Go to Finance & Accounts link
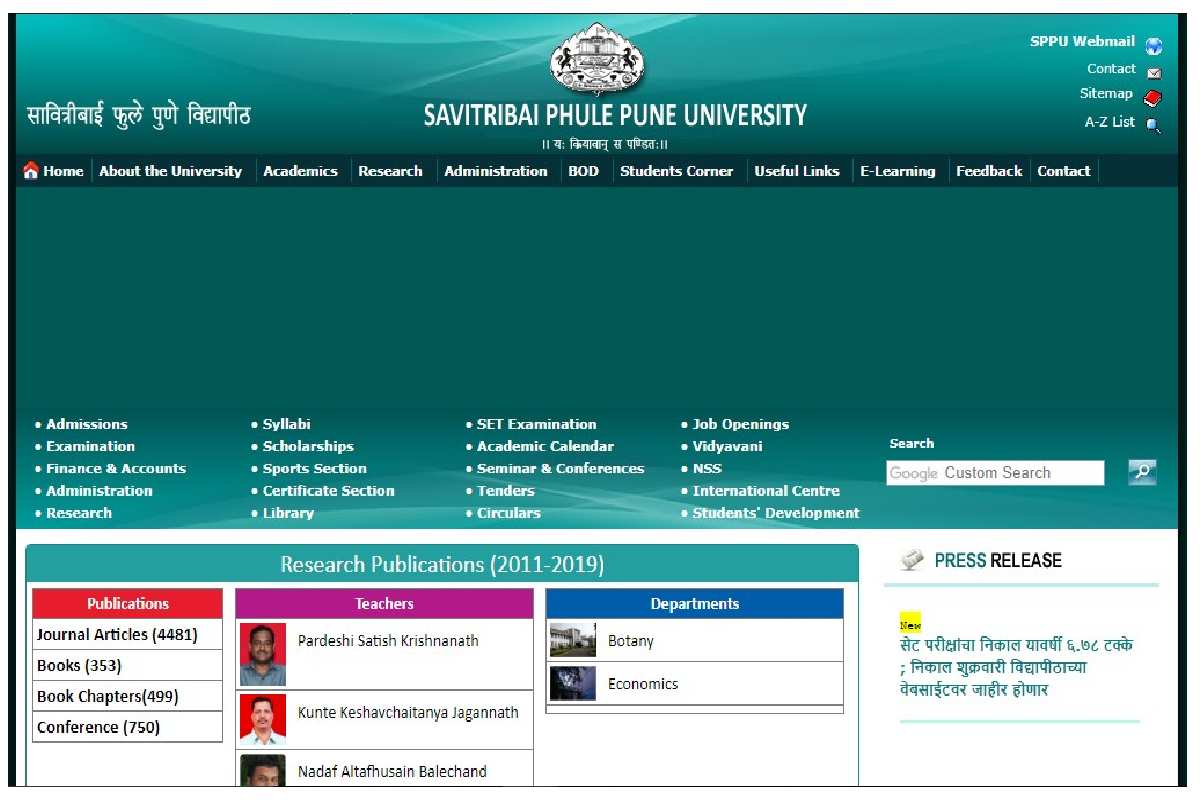Image resolution: width=1200 pixels, height=800 pixels. [x=116, y=468]
